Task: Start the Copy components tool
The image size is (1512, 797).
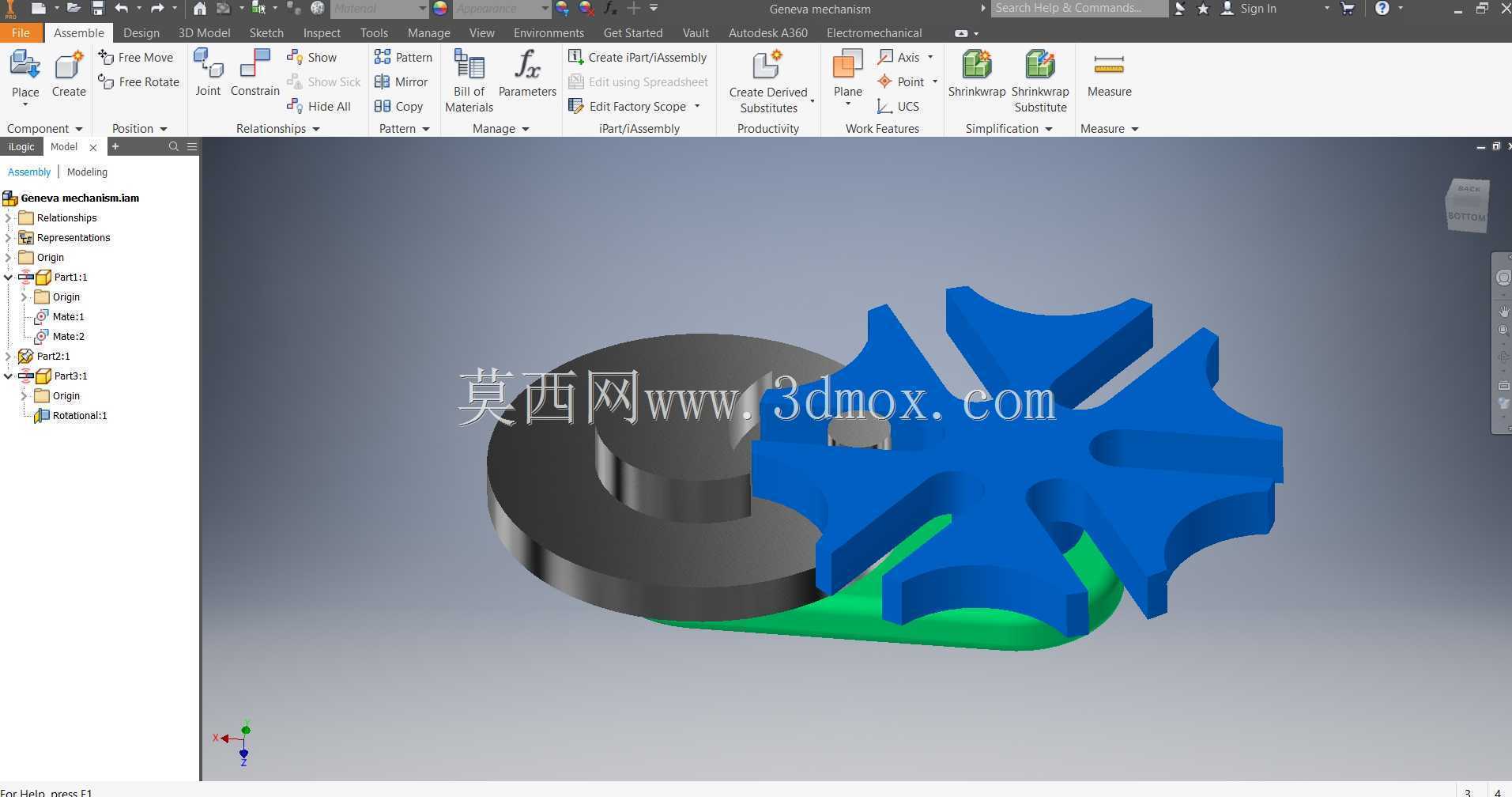Action: (398, 106)
